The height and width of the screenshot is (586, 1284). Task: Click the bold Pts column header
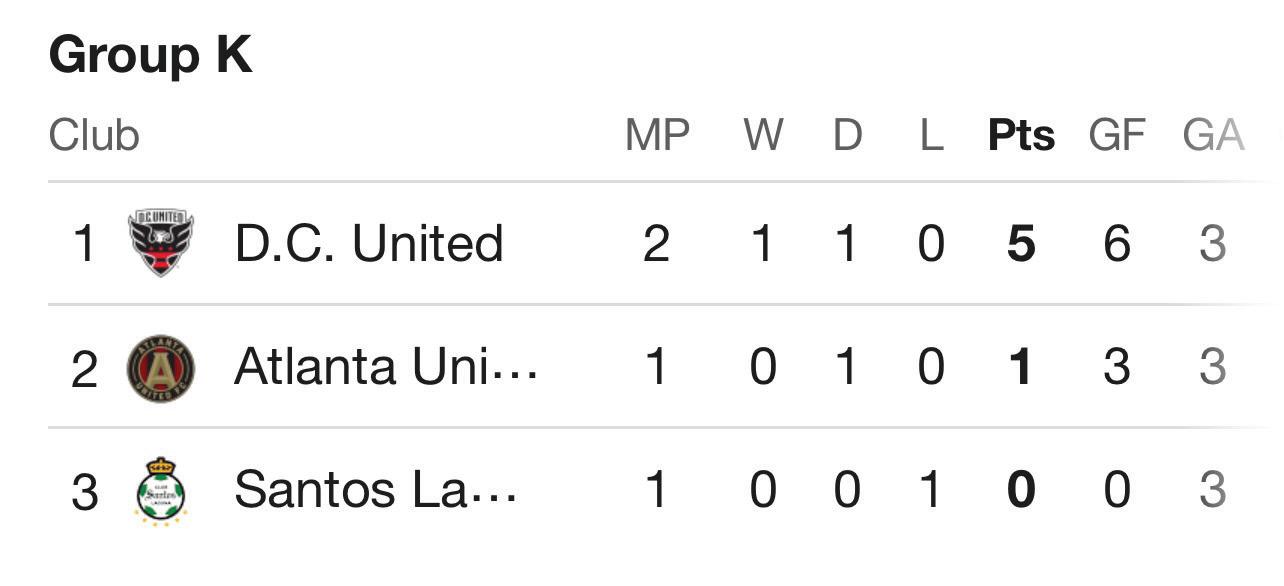click(x=1021, y=135)
